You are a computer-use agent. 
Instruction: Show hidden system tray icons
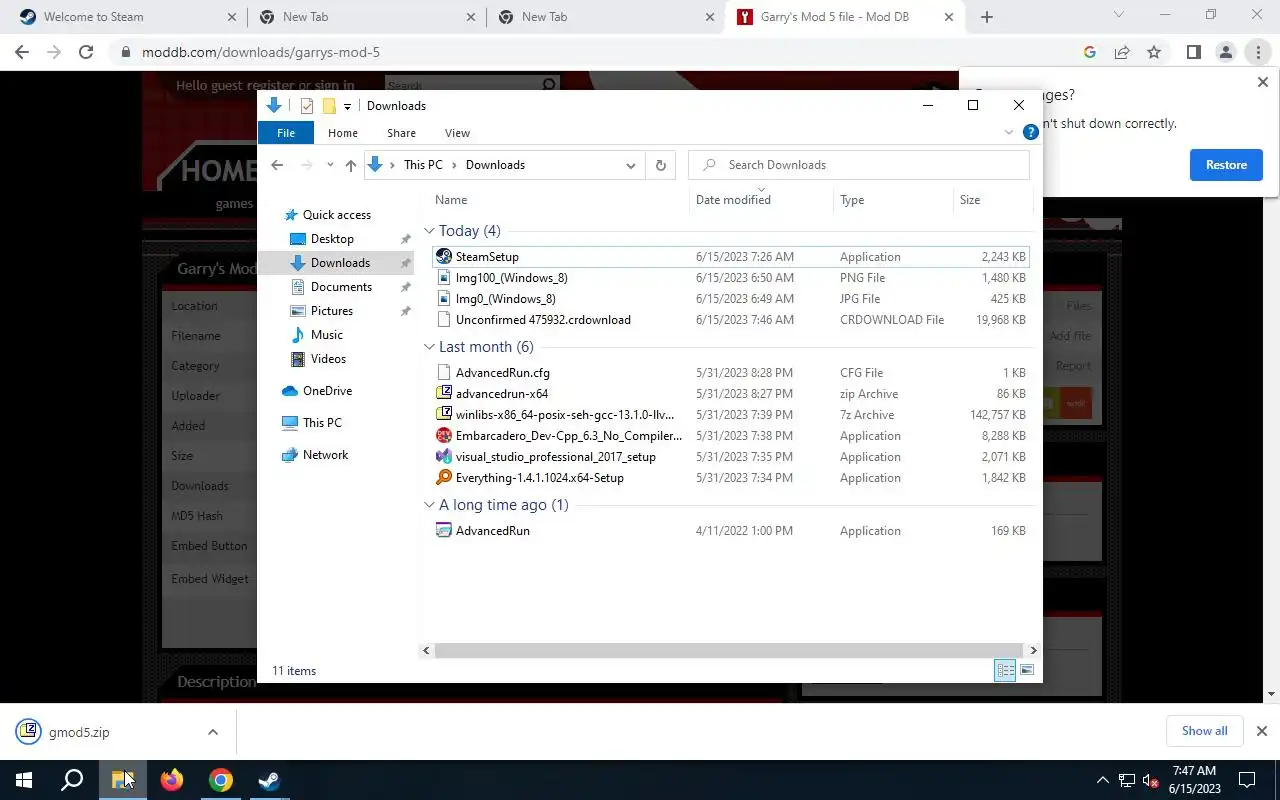tap(1102, 780)
